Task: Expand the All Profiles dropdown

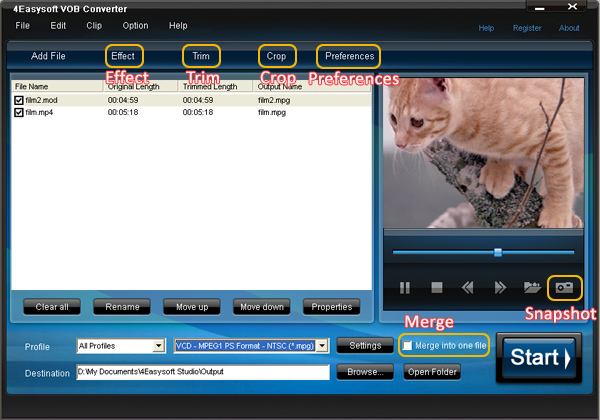Action: click(158, 346)
